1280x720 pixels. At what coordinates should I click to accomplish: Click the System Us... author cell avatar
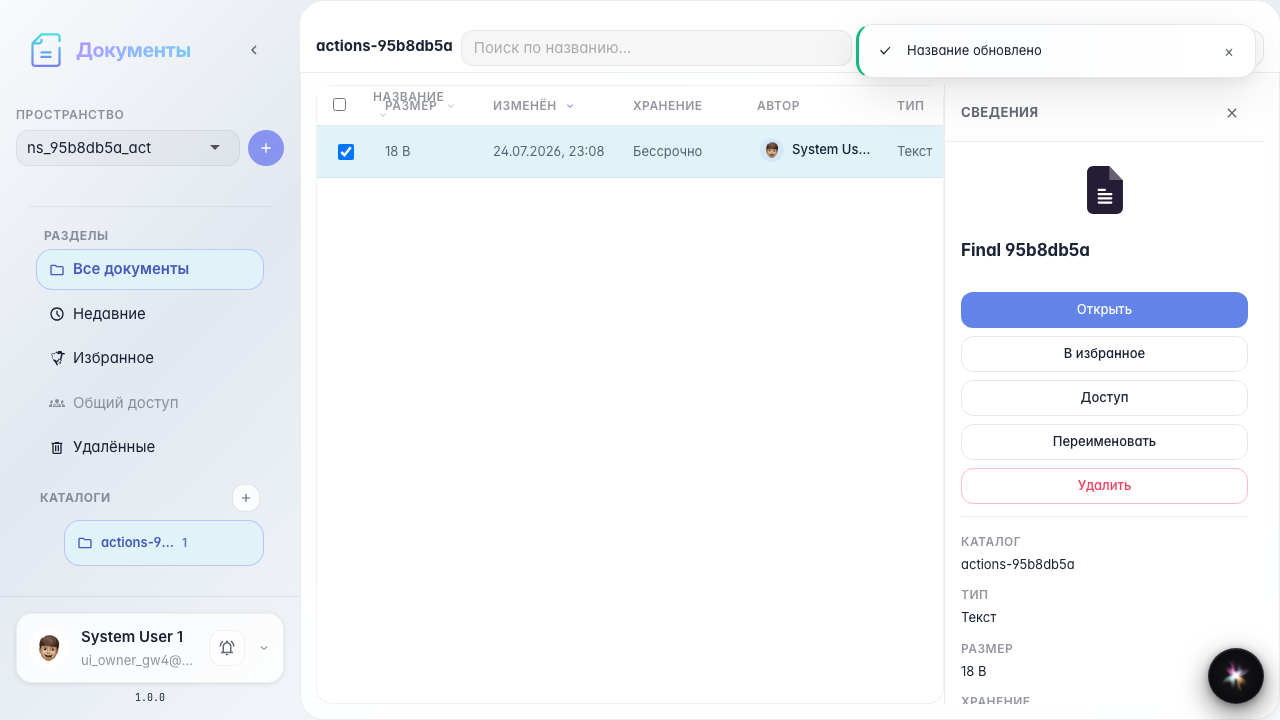click(x=771, y=150)
